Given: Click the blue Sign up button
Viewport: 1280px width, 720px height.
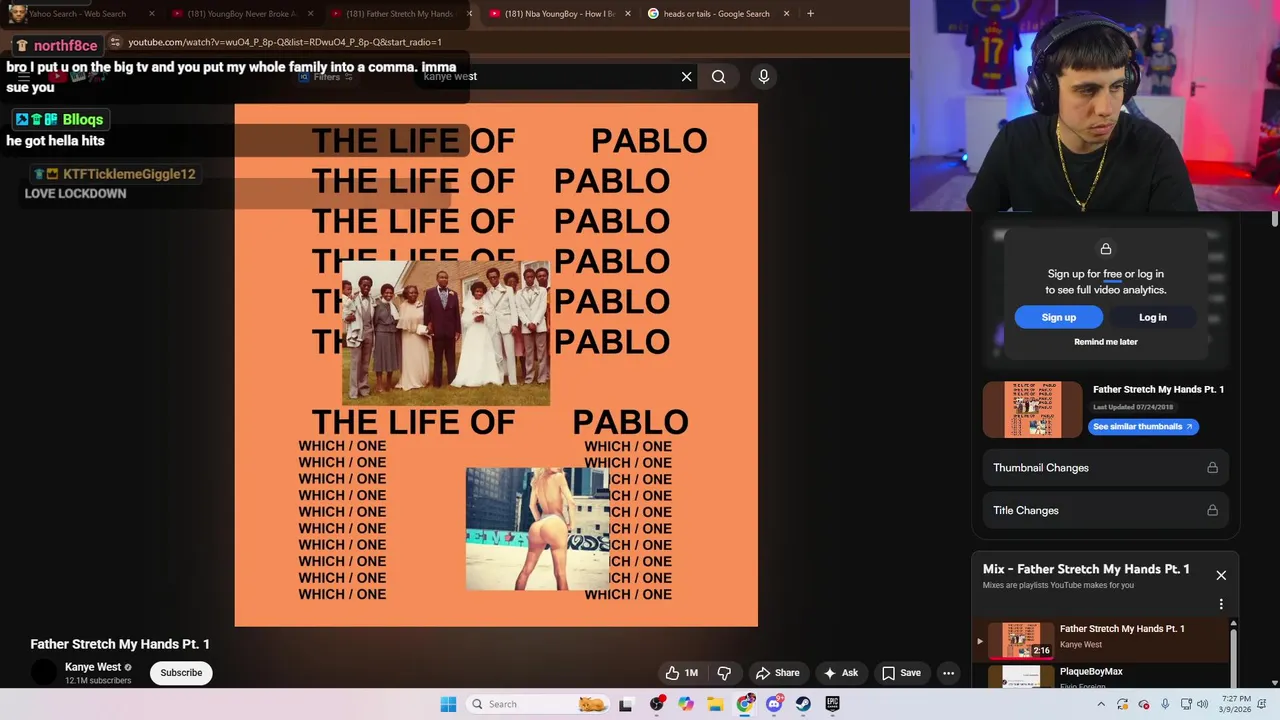Looking at the screenshot, I should pos(1058,317).
